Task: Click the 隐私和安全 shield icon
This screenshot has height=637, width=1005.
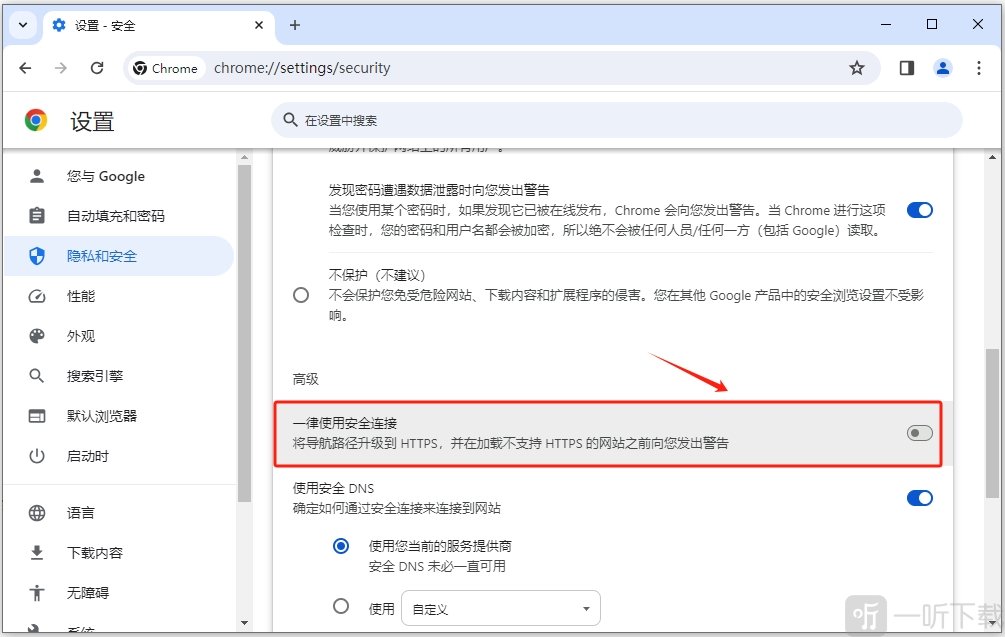Action: click(x=35, y=256)
